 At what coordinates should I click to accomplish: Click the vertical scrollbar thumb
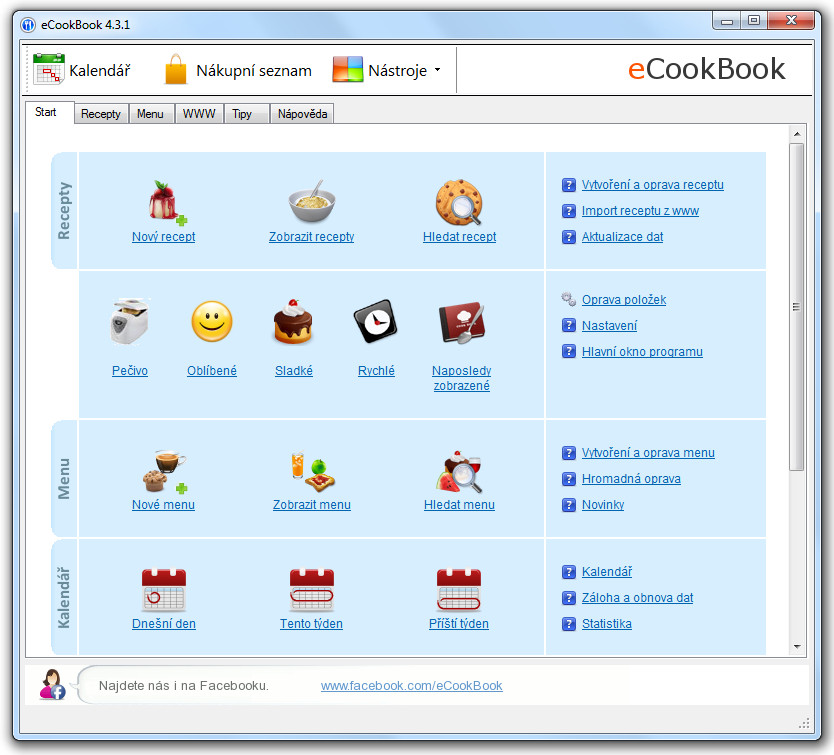click(x=796, y=307)
